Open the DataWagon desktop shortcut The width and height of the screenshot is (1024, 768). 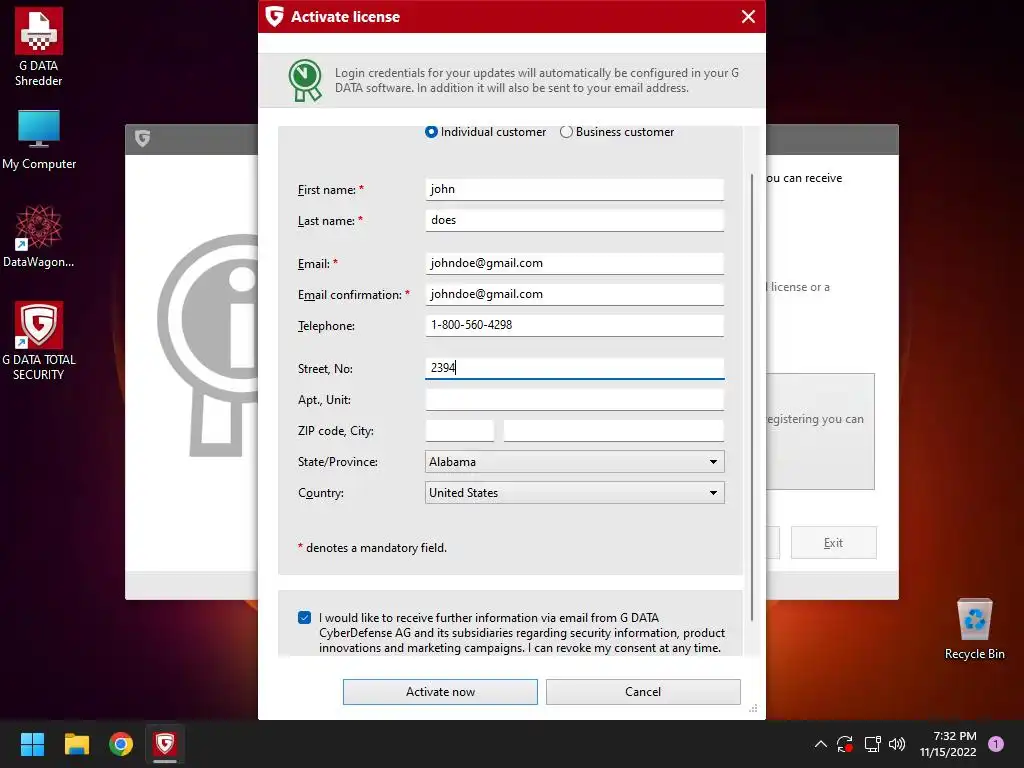(x=39, y=236)
